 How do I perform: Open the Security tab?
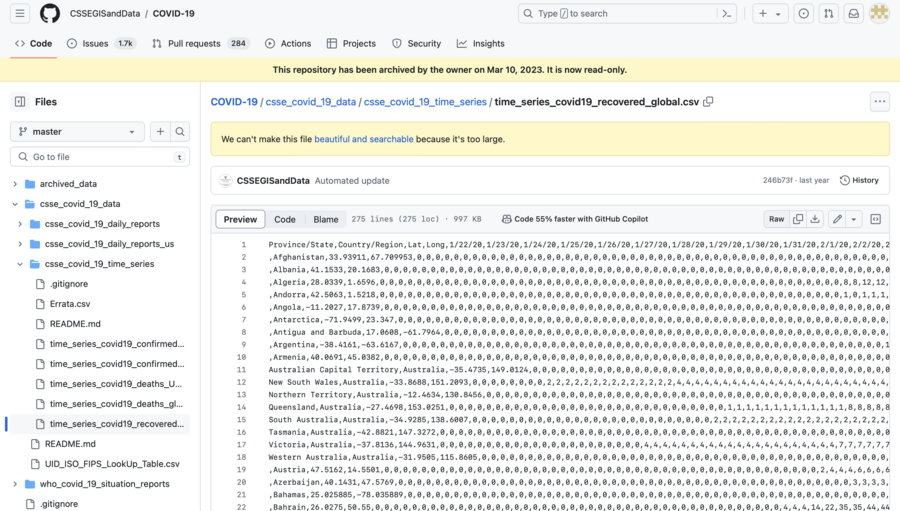coord(417,44)
